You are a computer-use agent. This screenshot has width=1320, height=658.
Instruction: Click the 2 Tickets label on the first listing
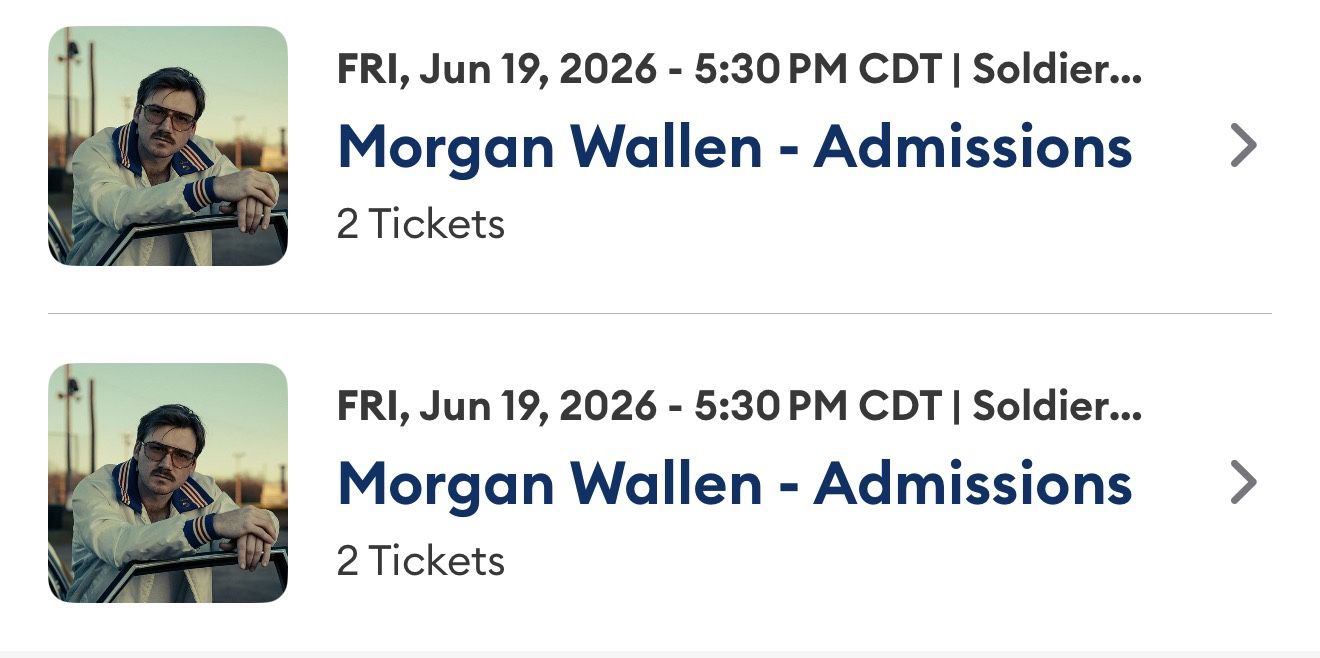pos(419,224)
